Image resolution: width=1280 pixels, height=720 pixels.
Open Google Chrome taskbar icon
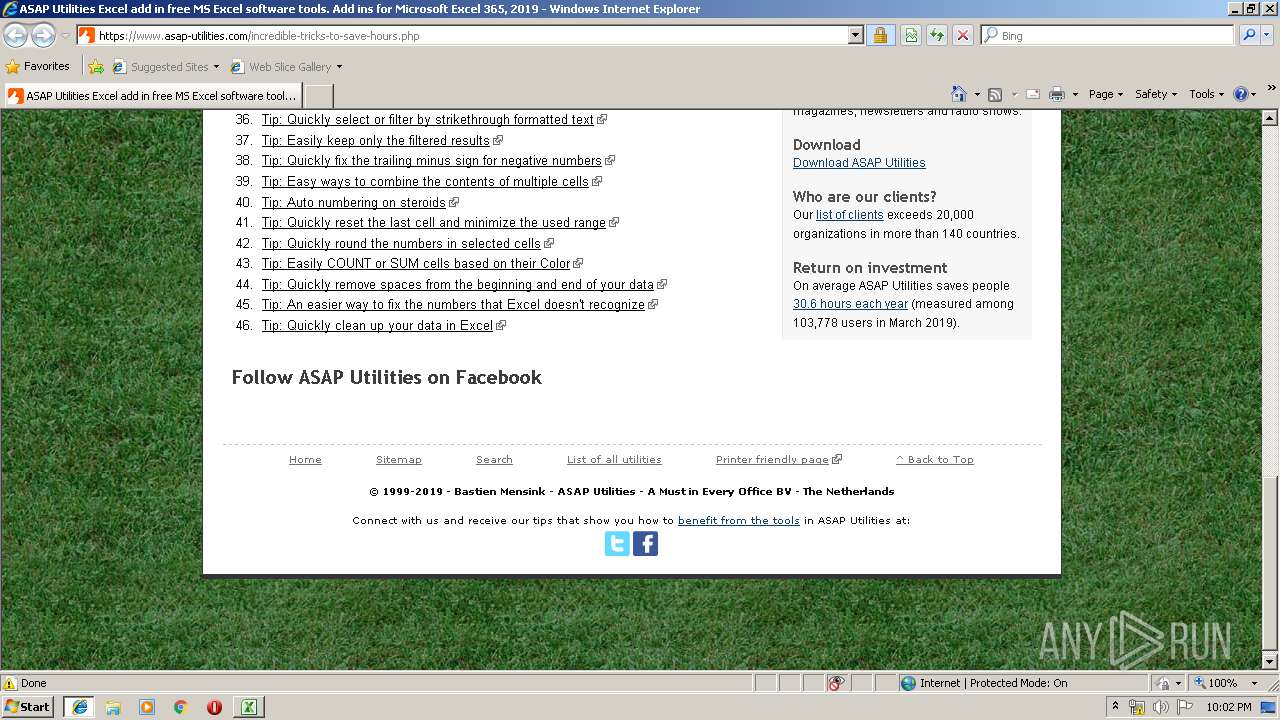[x=181, y=707]
